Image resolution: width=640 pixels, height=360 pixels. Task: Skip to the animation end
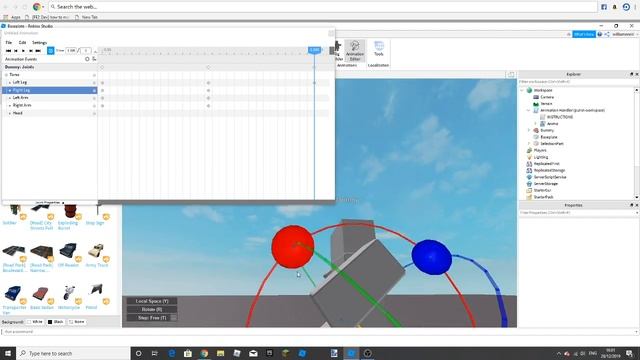pos(38,51)
